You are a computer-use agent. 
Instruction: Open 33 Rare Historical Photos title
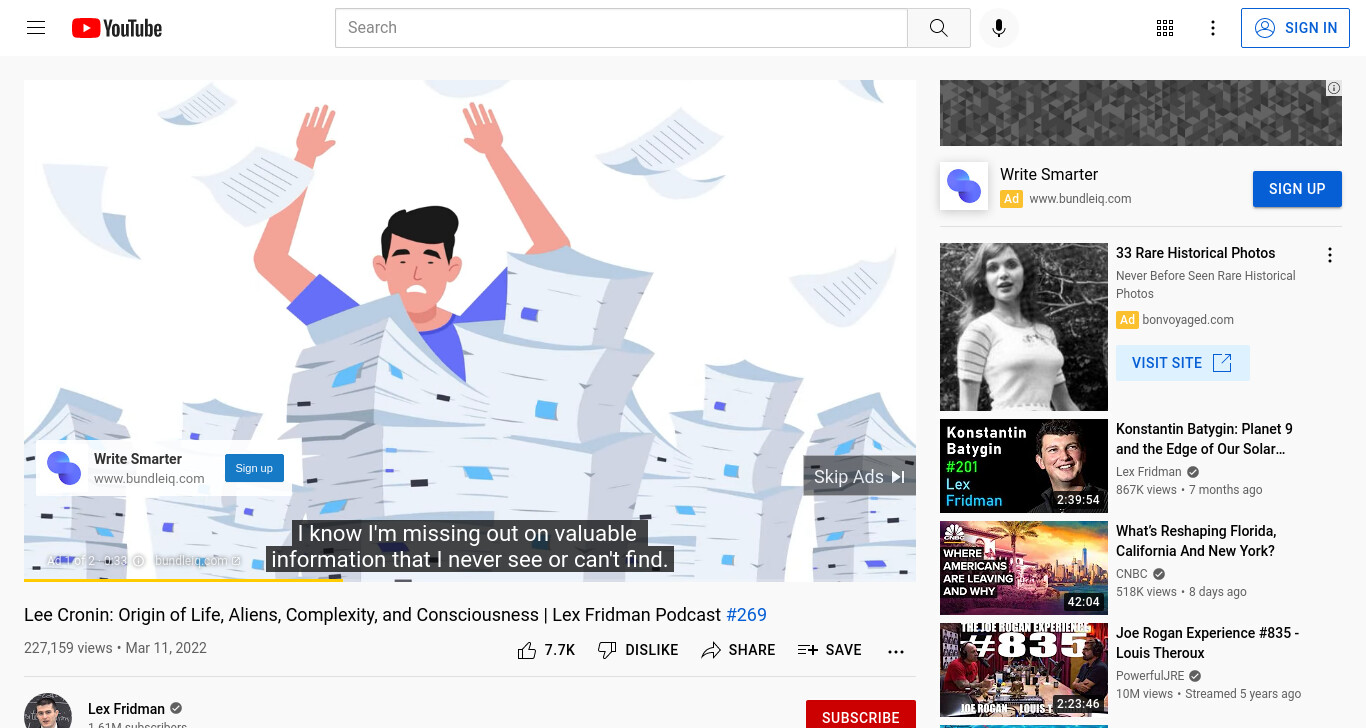click(x=1196, y=253)
